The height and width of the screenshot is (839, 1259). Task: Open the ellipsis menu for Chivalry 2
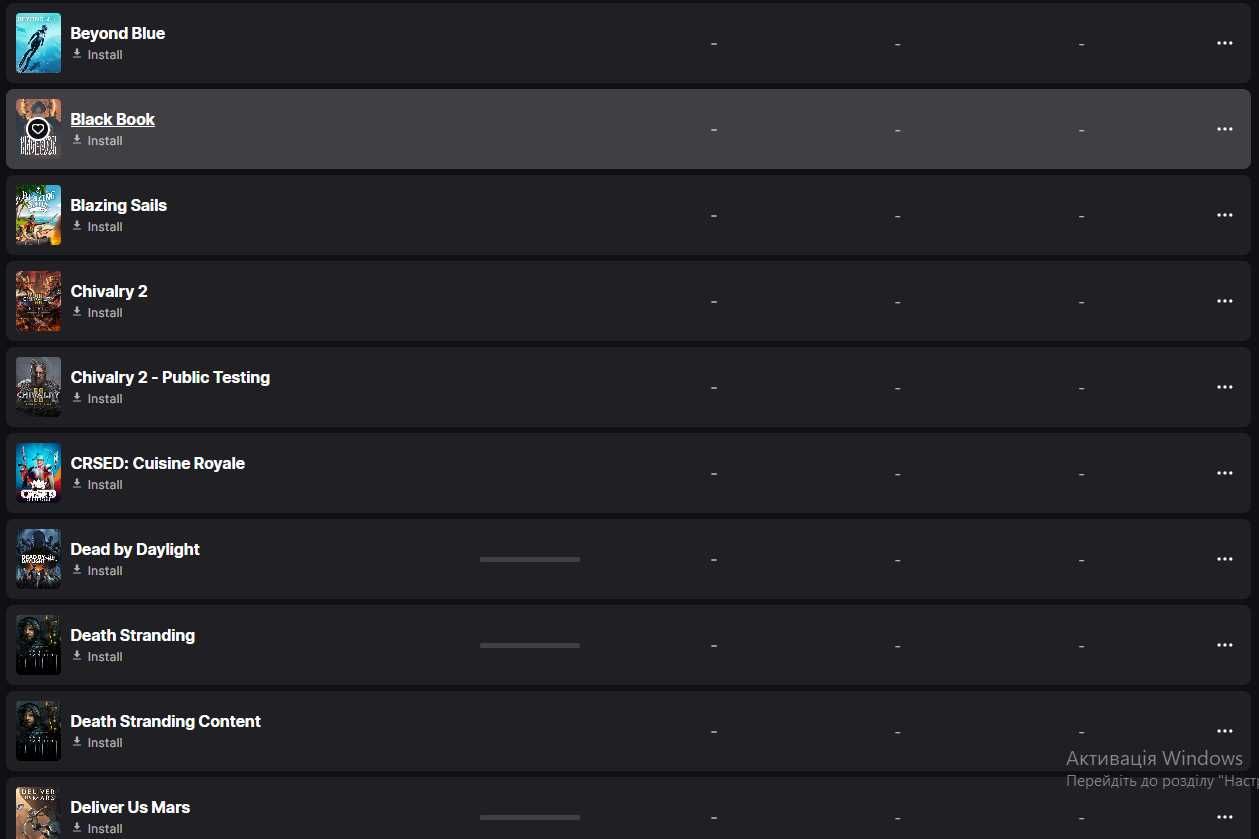(x=1224, y=301)
